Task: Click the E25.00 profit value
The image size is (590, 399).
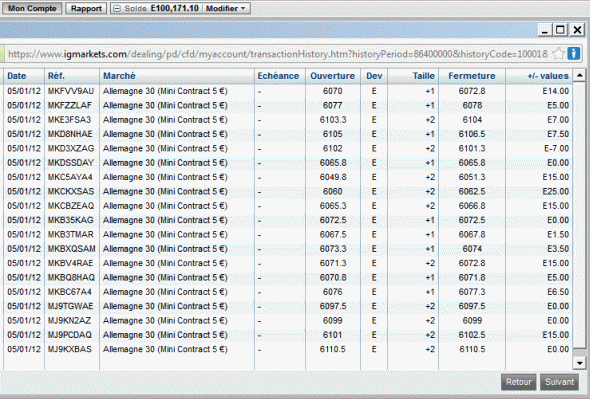Action: tap(556, 191)
